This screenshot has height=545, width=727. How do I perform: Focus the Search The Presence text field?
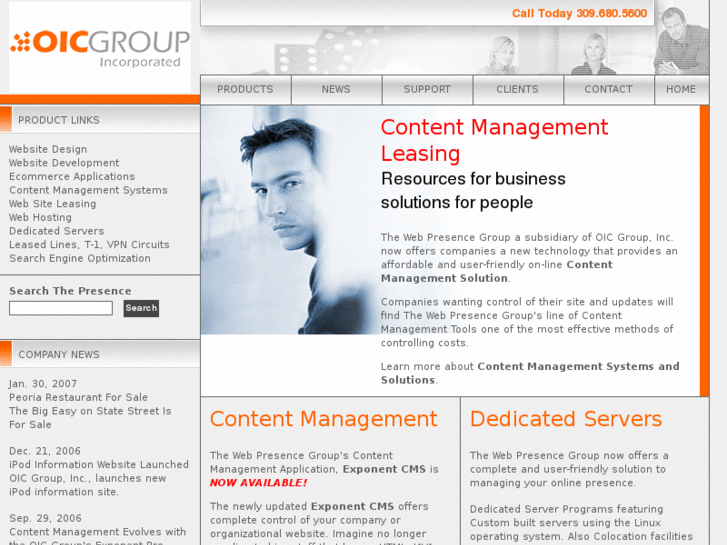[x=61, y=308]
